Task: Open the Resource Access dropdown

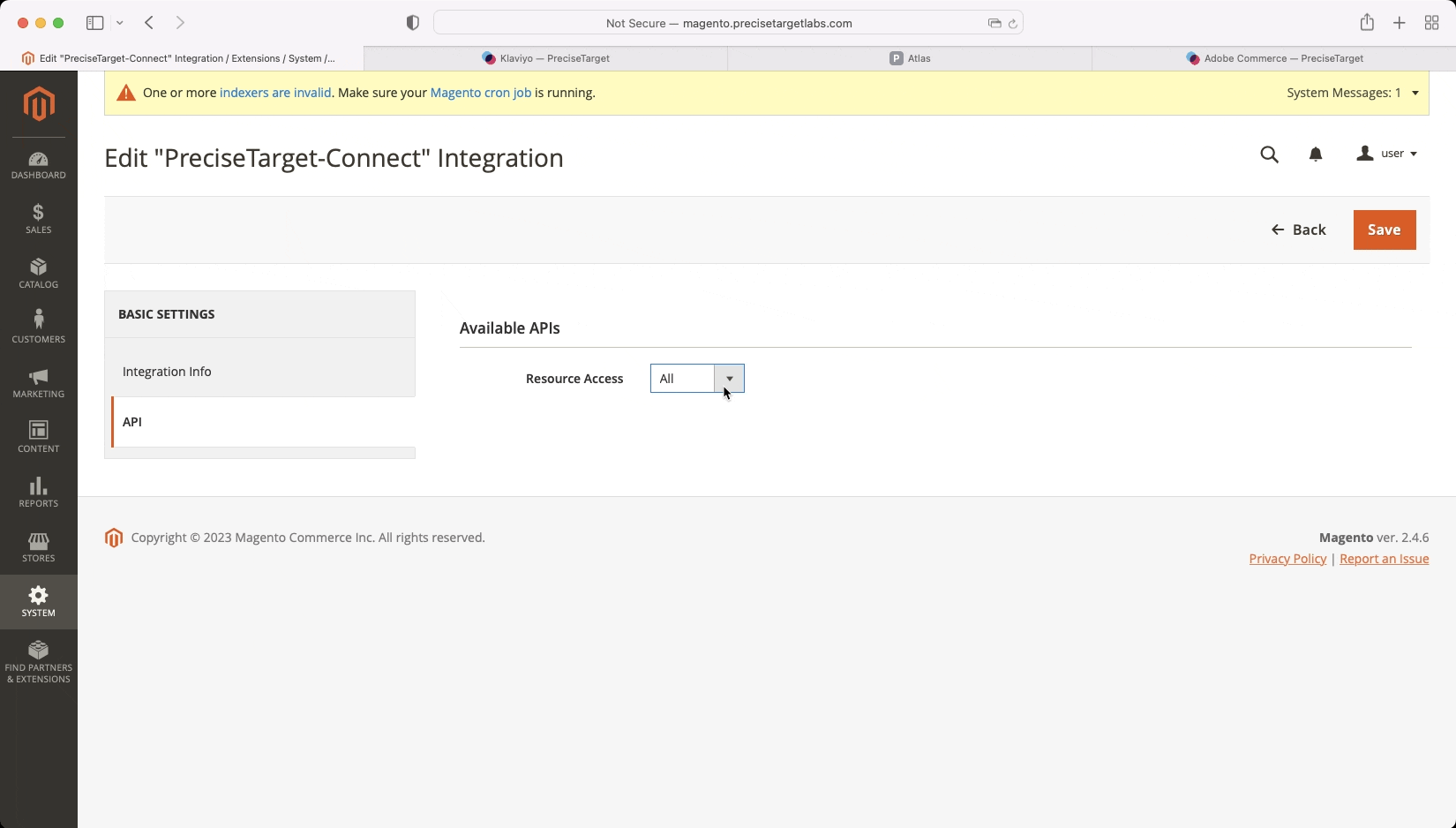Action: (x=697, y=379)
